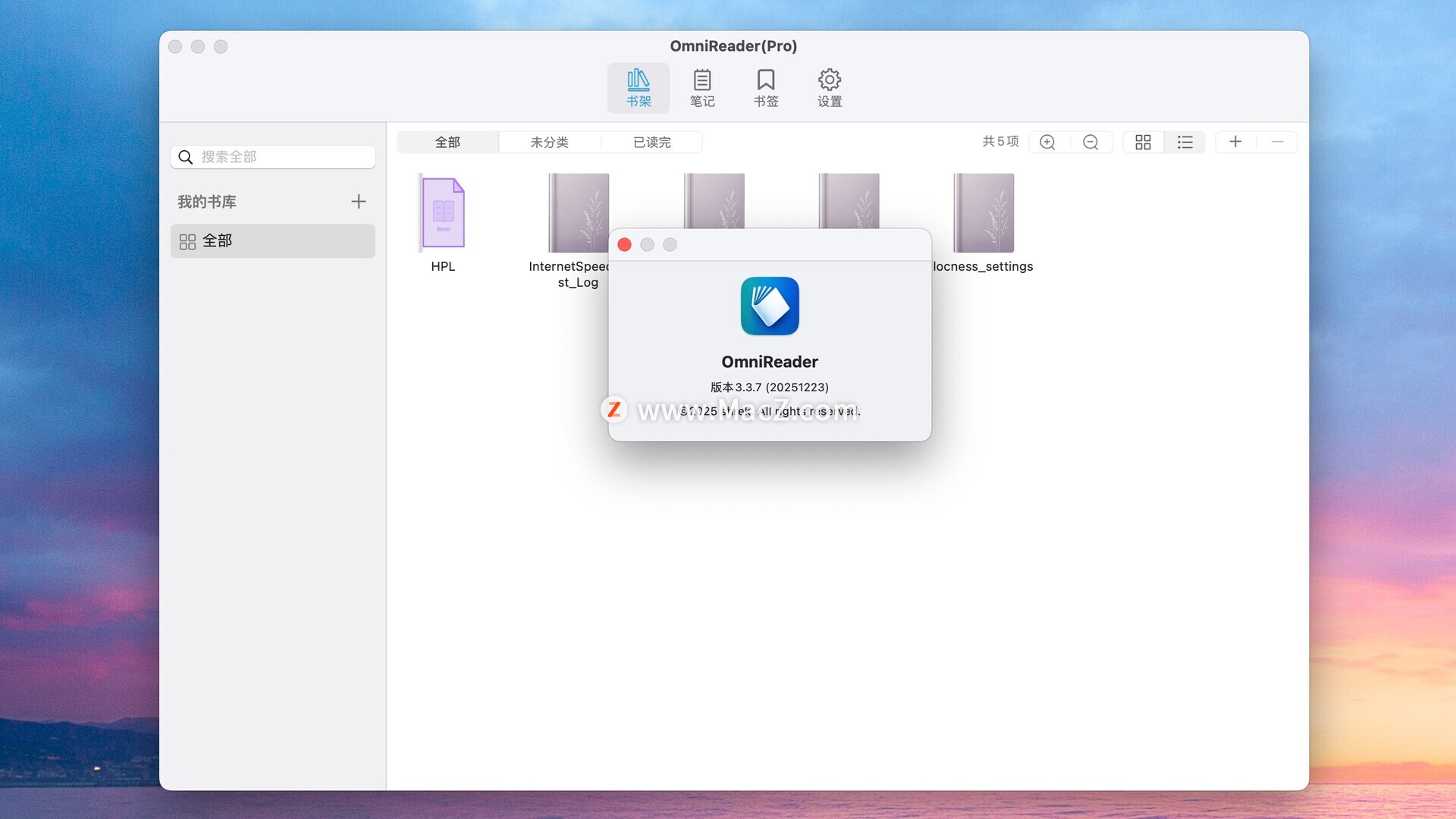This screenshot has width=1456, height=819.
Task: Open the 笔记 notes section
Action: point(701,88)
